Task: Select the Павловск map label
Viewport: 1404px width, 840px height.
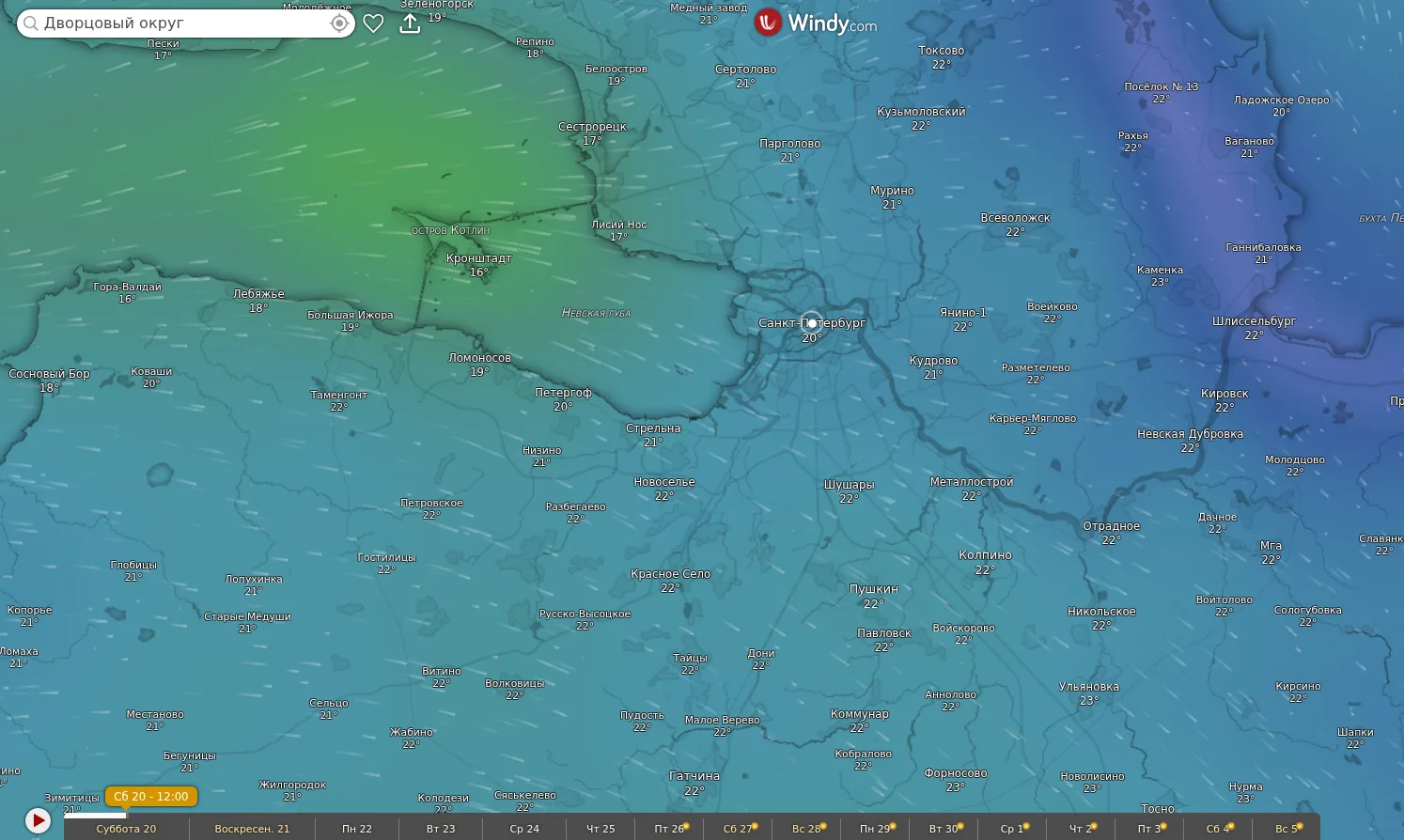Action: (x=884, y=633)
